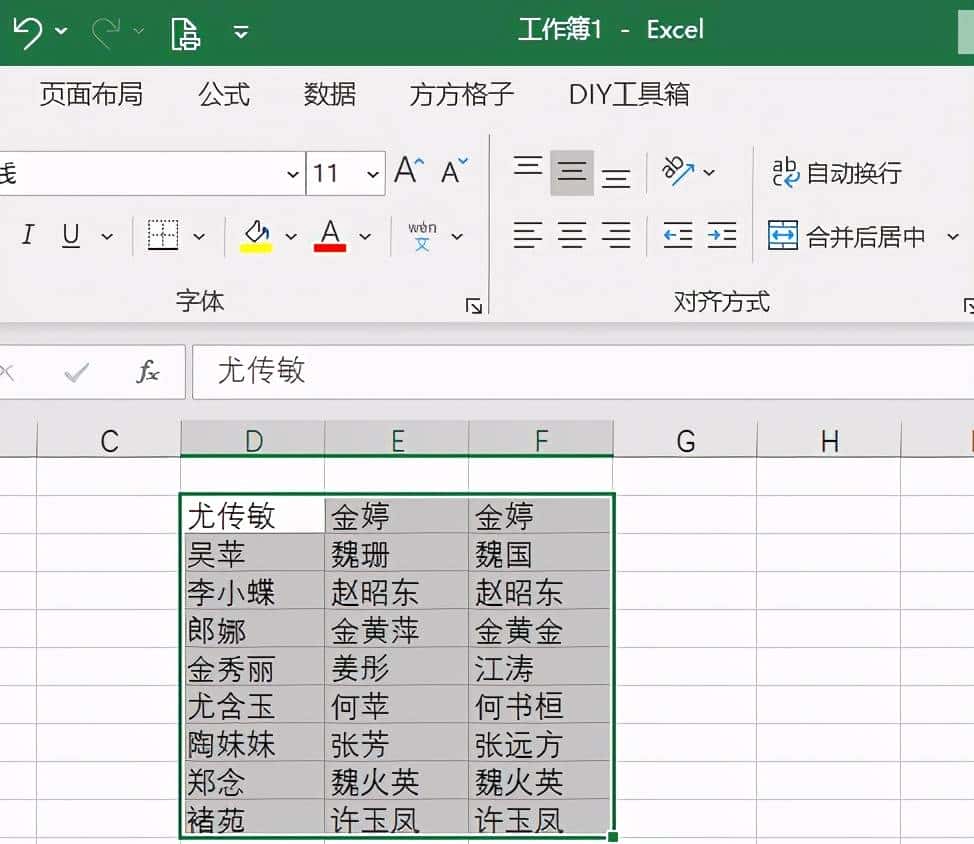The image size is (974, 844).
Task: Click the Print Preview icon
Action: coord(185,32)
